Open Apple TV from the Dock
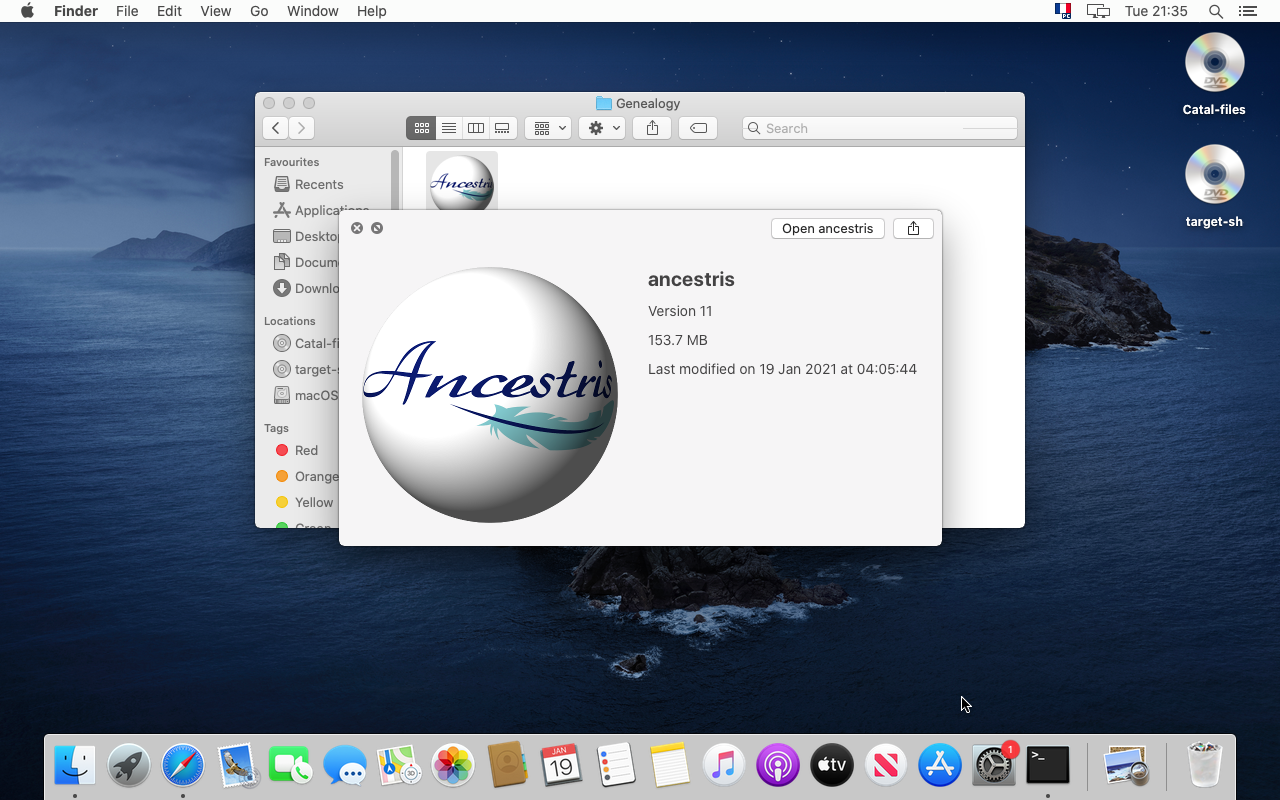The height and width of the screenshot is (800, 1280). (x=831, y=766)
